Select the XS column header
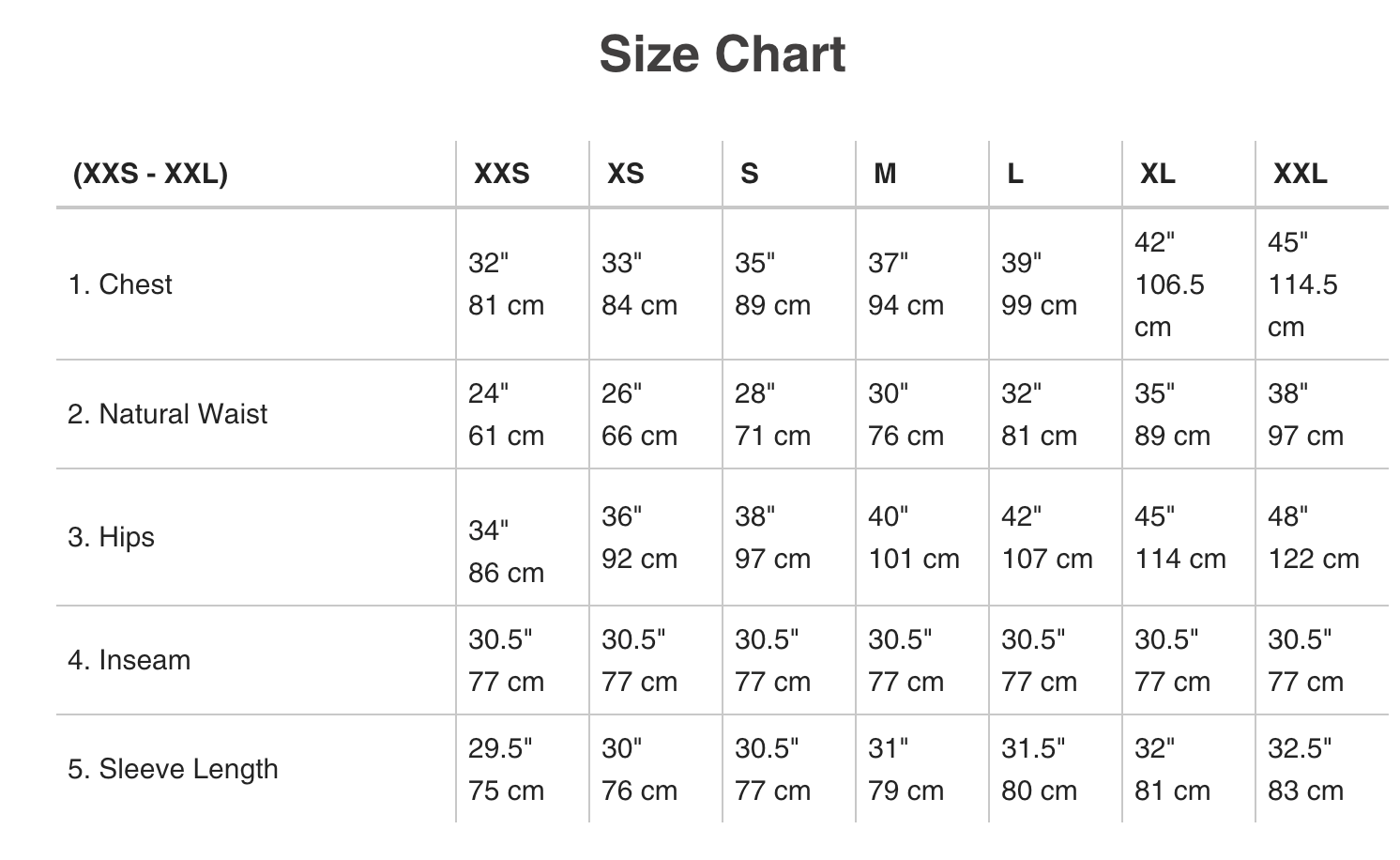Screen dimensions: 1400x860 click(x=625, y=174)
